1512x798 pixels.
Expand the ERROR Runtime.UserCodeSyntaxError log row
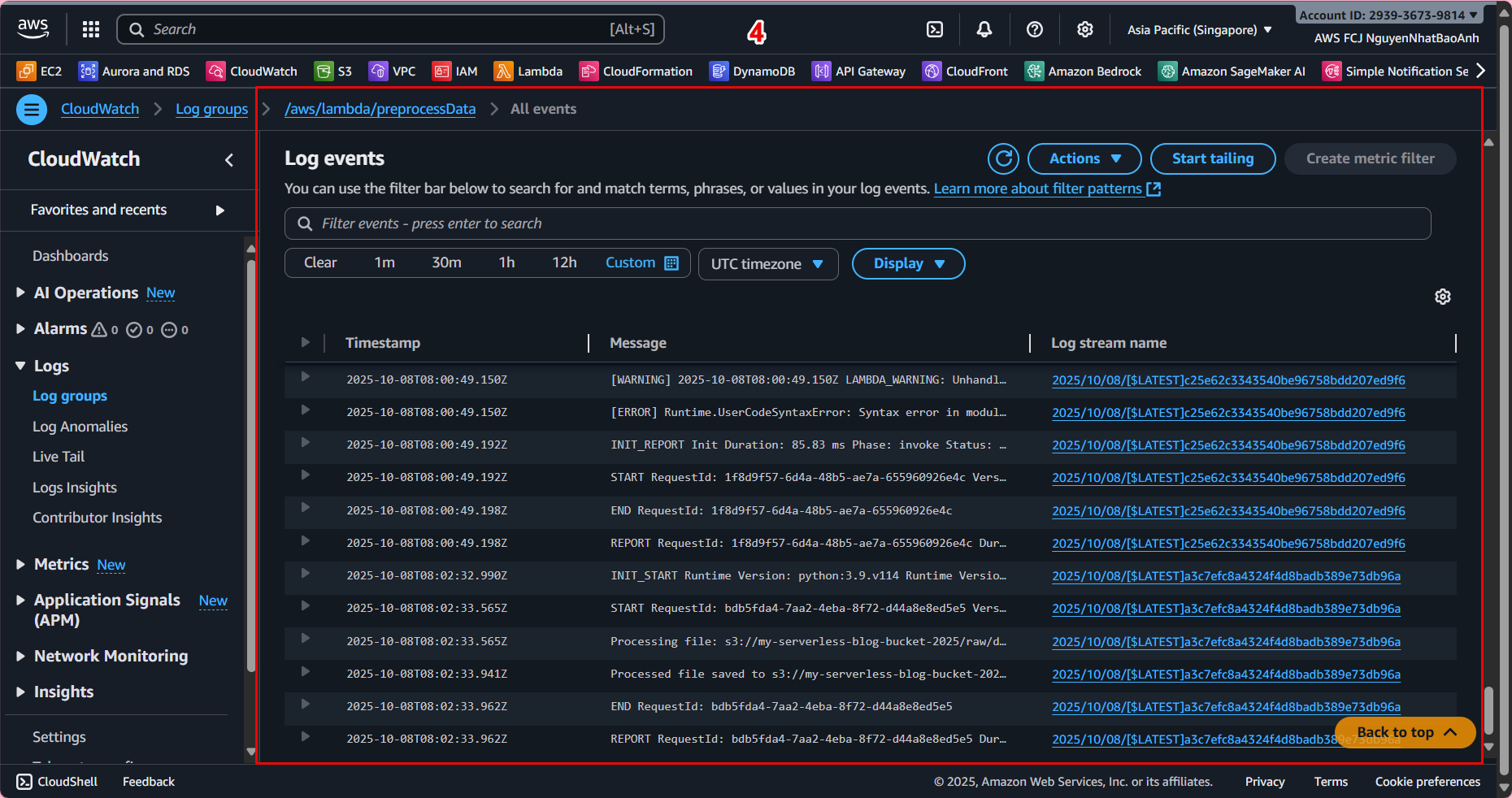pyautogui.click(x=306, y=410)
